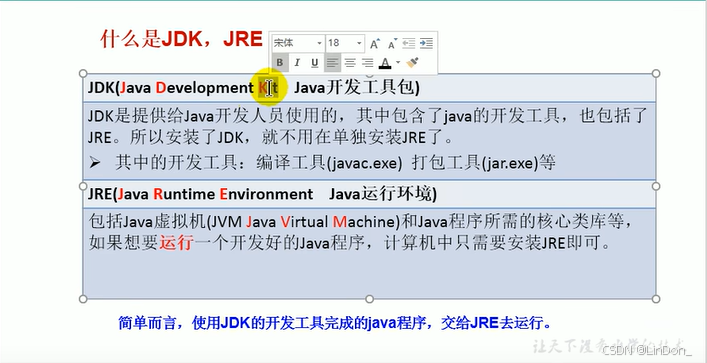Click the bottom-left selection handle of the table
This screenshot has height=363, width=707.
83,299
